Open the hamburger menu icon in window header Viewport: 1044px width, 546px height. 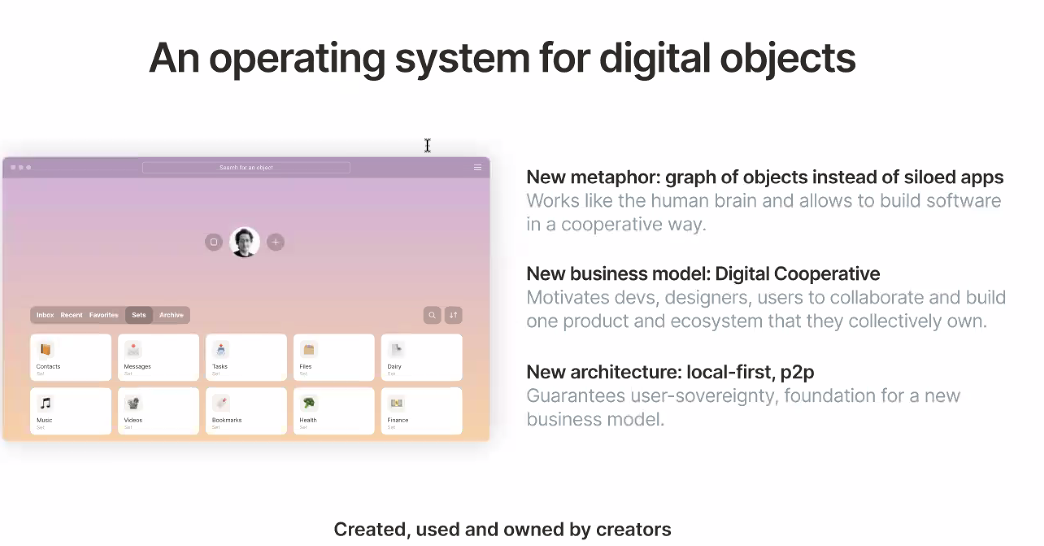(x=477, y=167)
